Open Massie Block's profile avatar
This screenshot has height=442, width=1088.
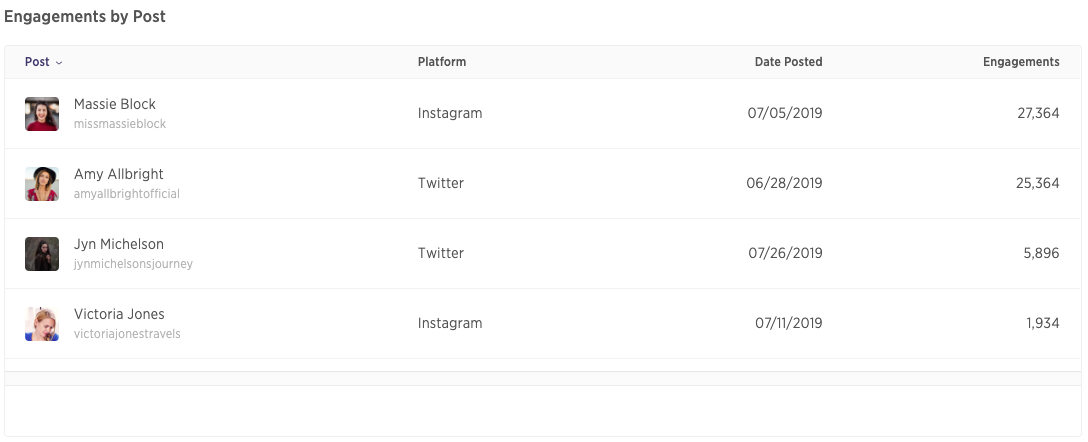42,114
